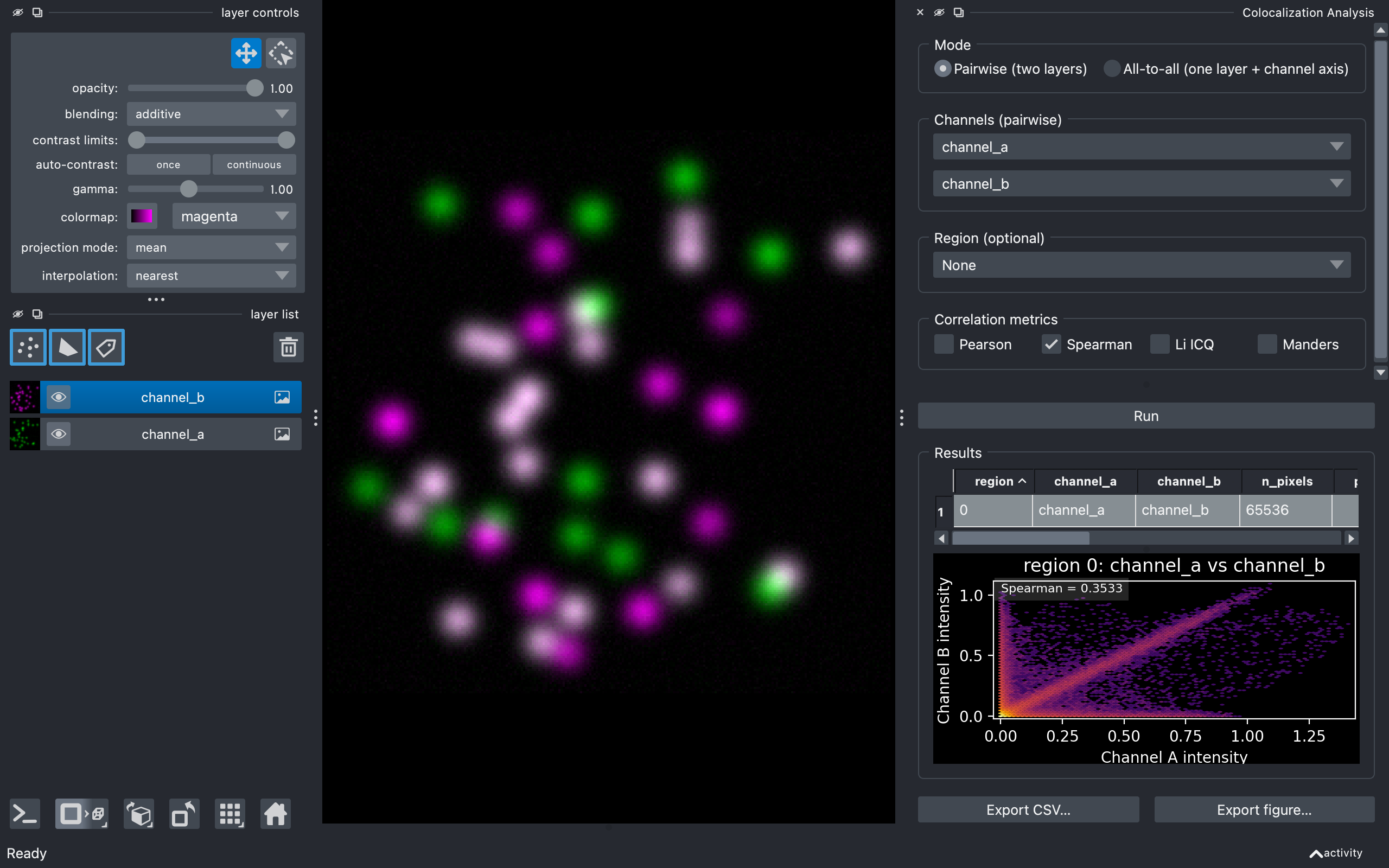Close the Colocalization Analysis panel
Viewport: 1389px width, 868px height.
[920, 12]
